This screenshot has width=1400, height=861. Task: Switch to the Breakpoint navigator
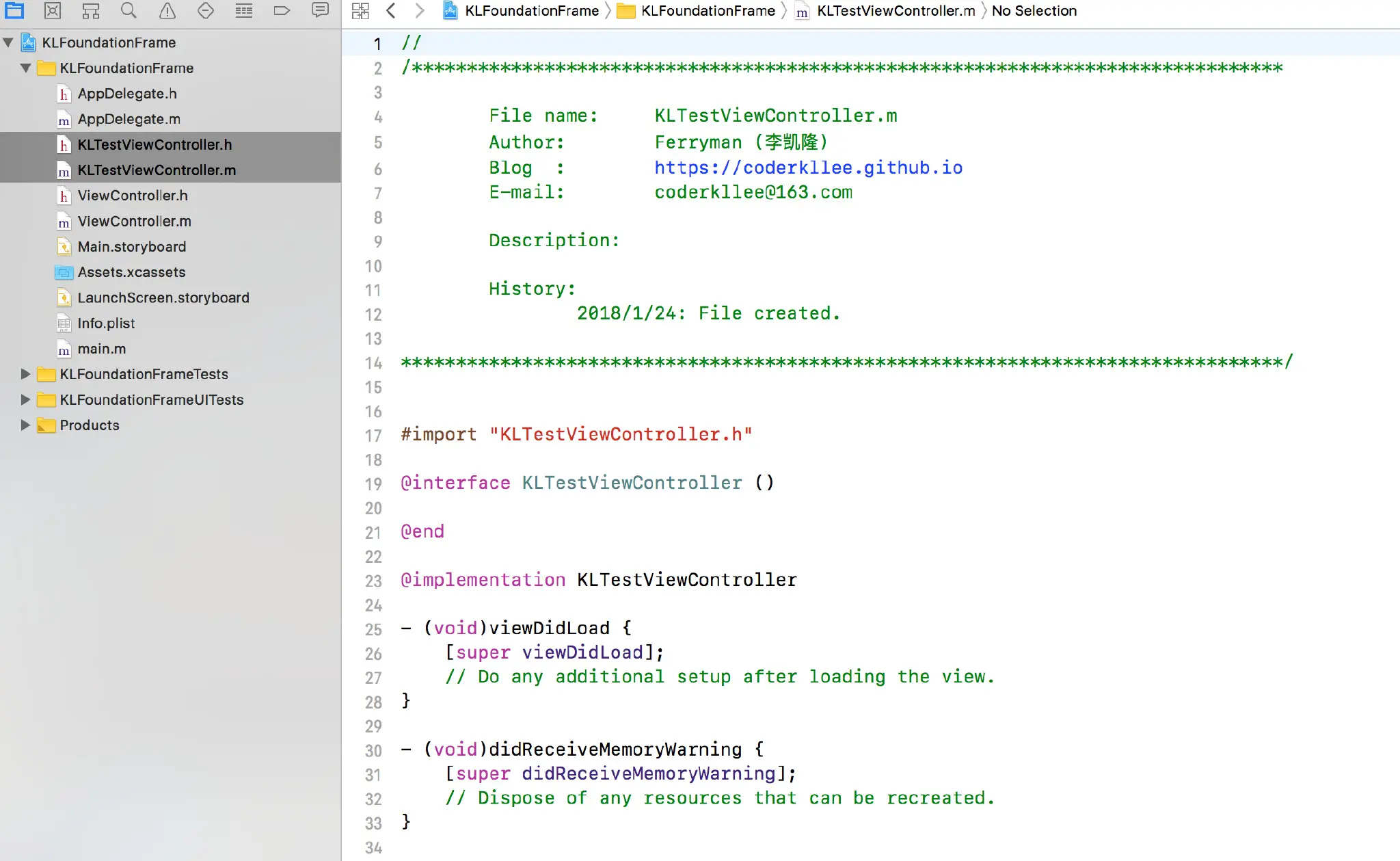(x=282, y=10)
